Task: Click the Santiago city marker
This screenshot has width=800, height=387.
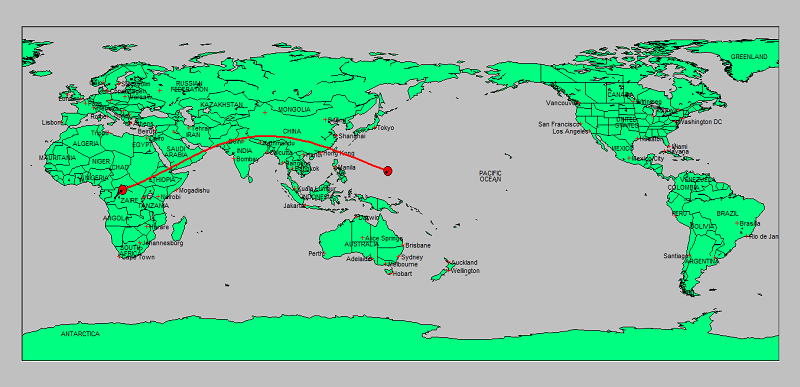Action: 688,255
